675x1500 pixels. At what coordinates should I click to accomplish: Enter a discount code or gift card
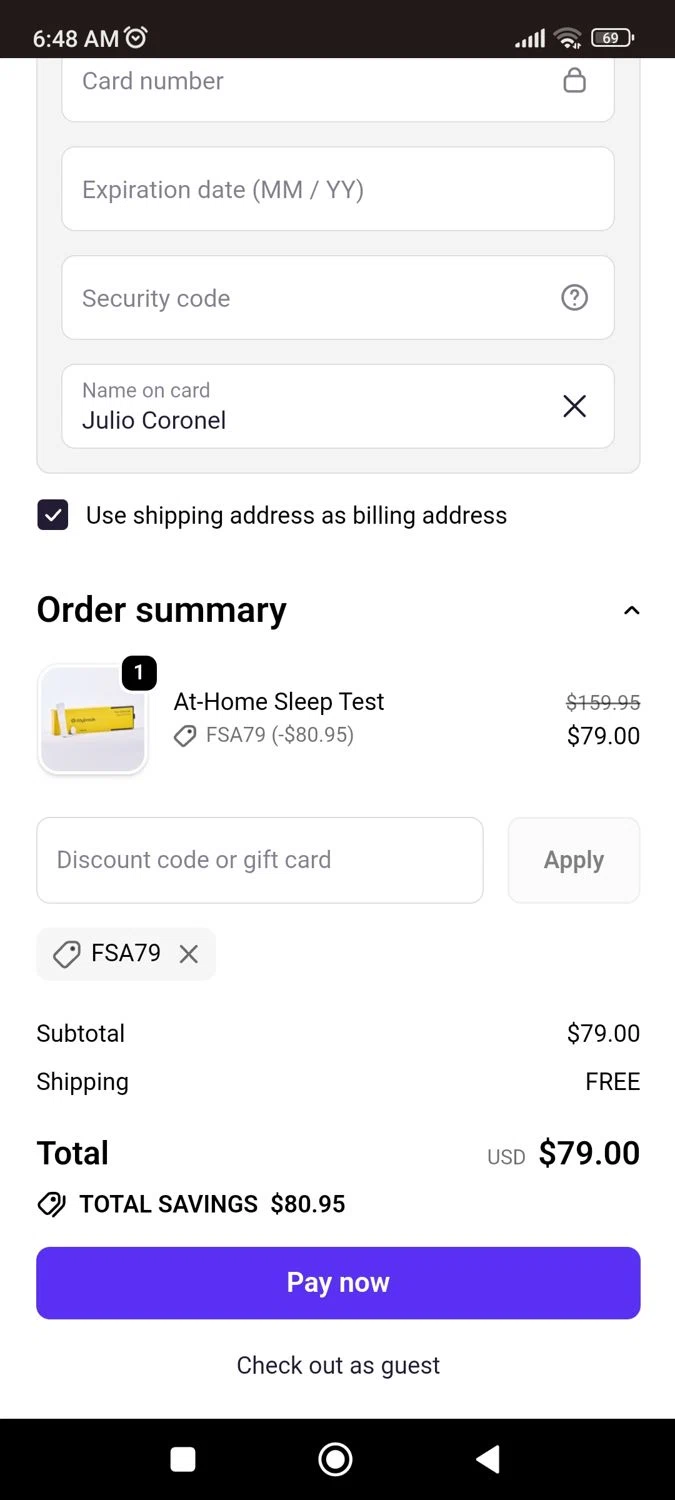[260, 860]
